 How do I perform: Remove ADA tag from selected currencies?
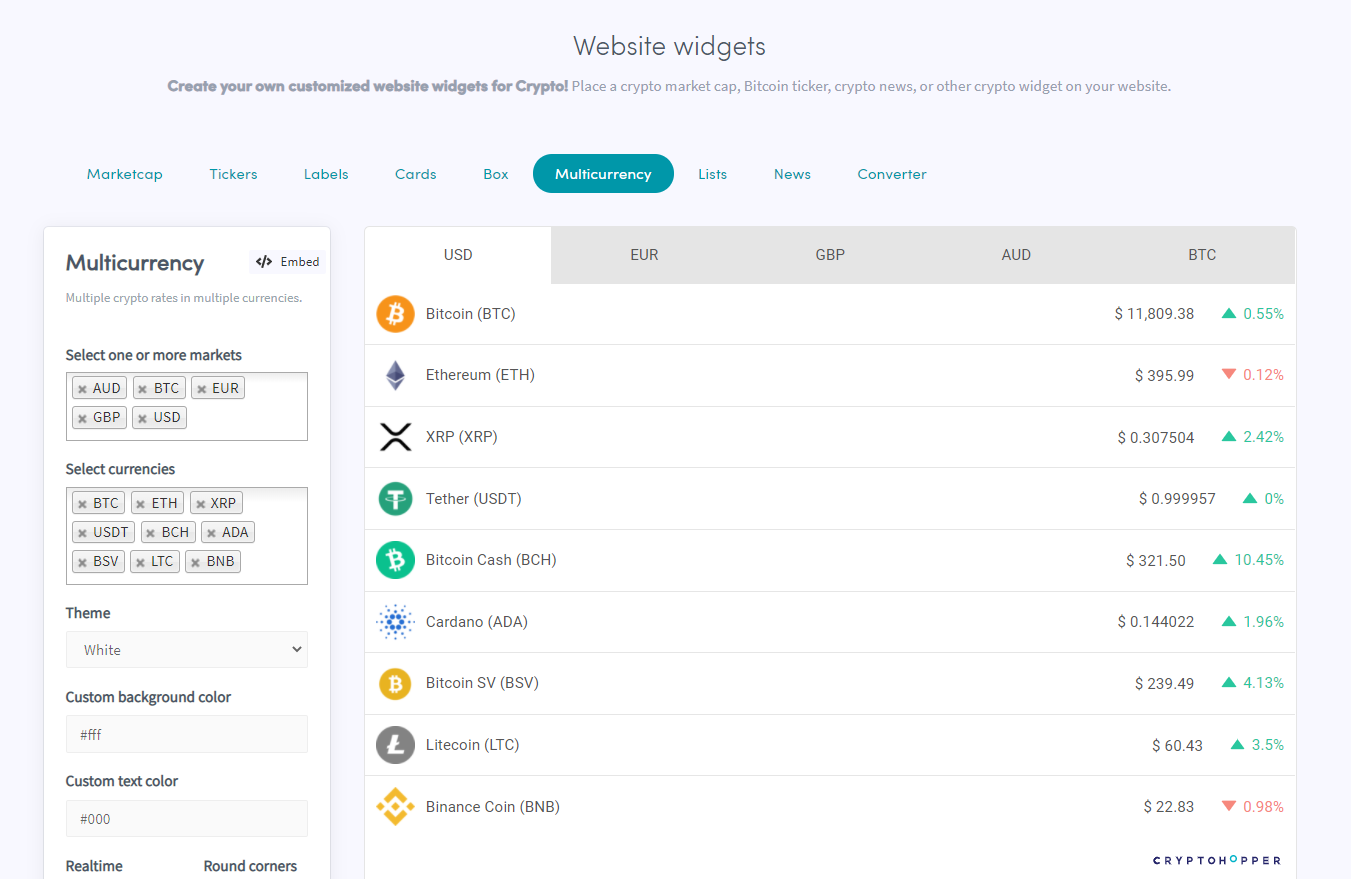coord(211,533)
